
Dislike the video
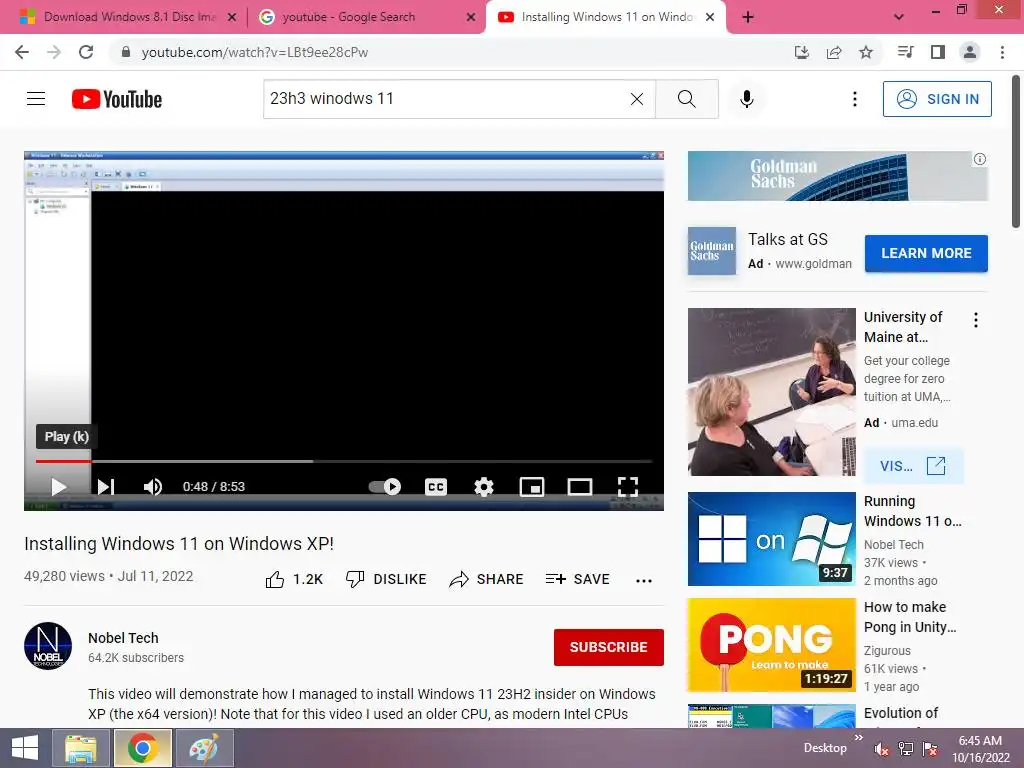tap(386, 579)
